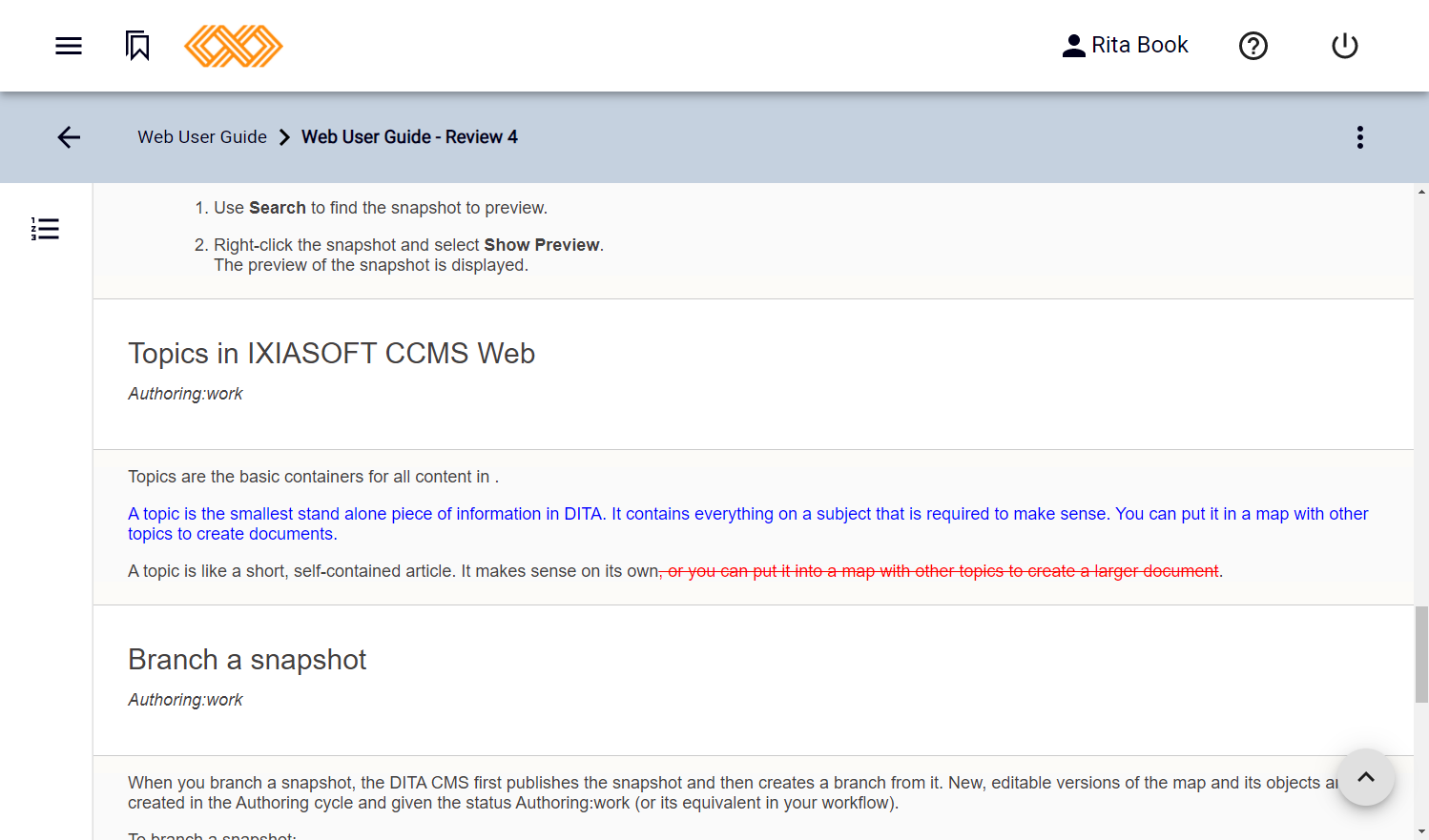Open the help question mark icon

point(1253,46)
